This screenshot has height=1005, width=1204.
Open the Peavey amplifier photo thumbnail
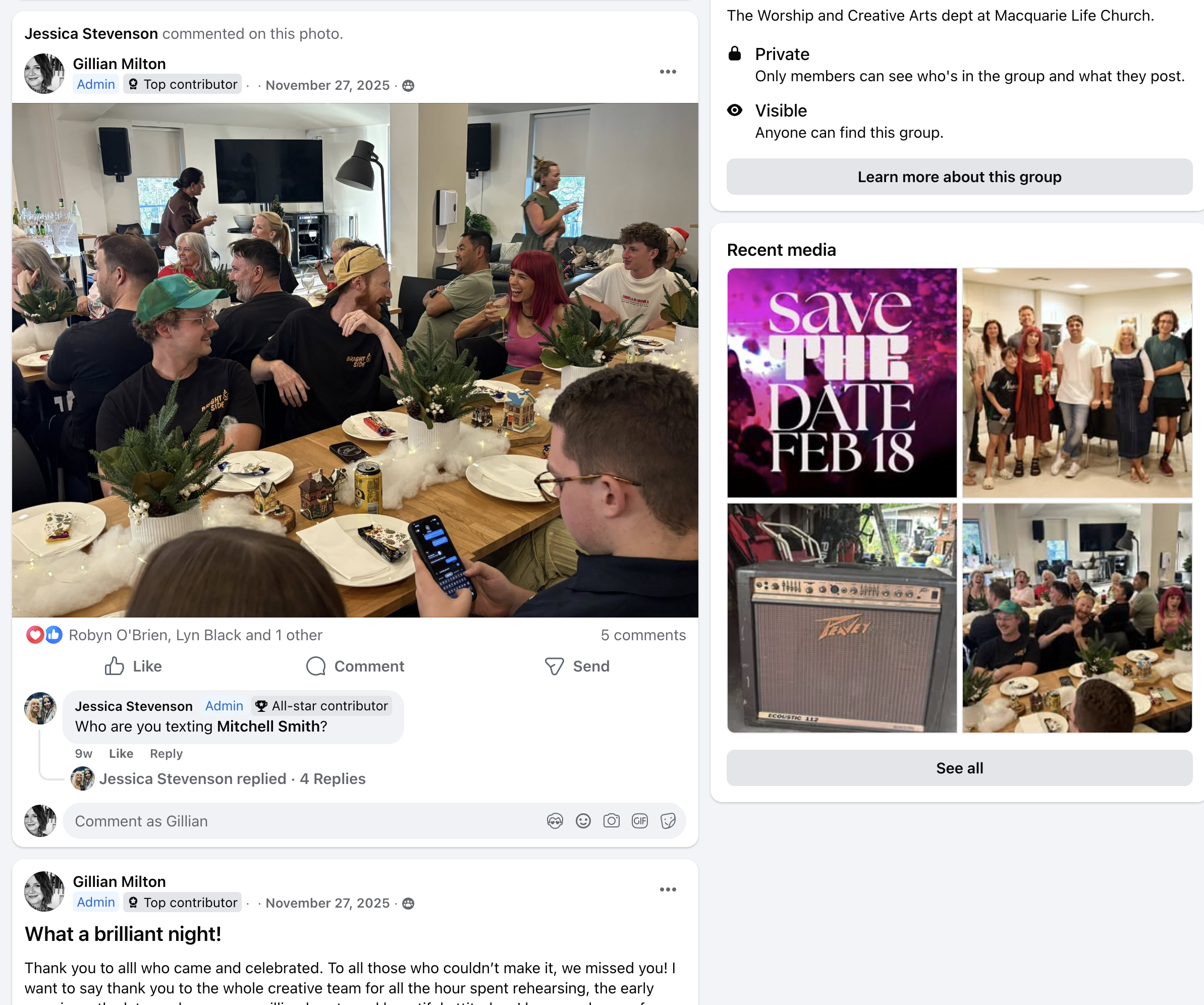[x=842, y=618]
